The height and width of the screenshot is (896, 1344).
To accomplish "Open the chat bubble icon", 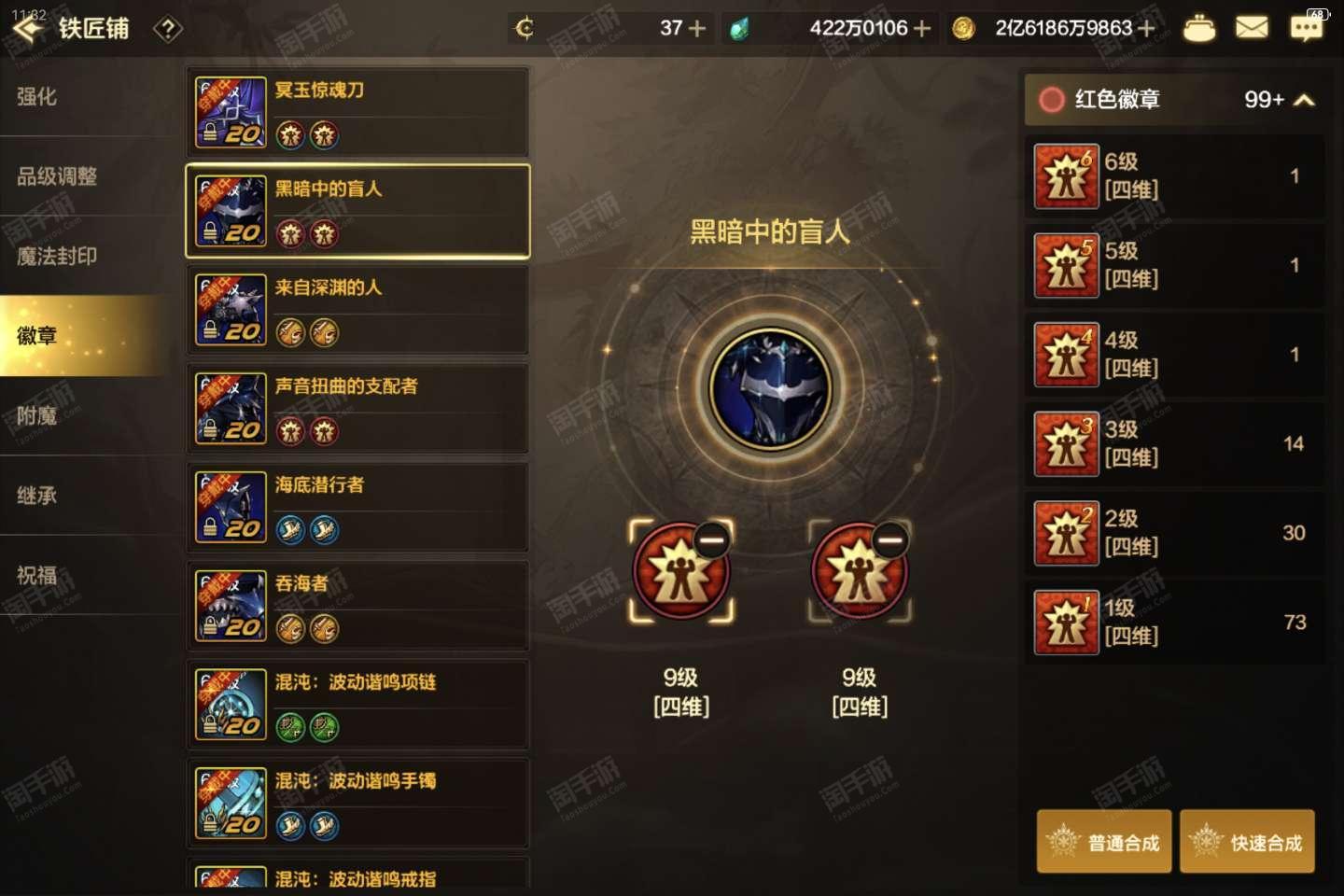I will point(1306,28).
